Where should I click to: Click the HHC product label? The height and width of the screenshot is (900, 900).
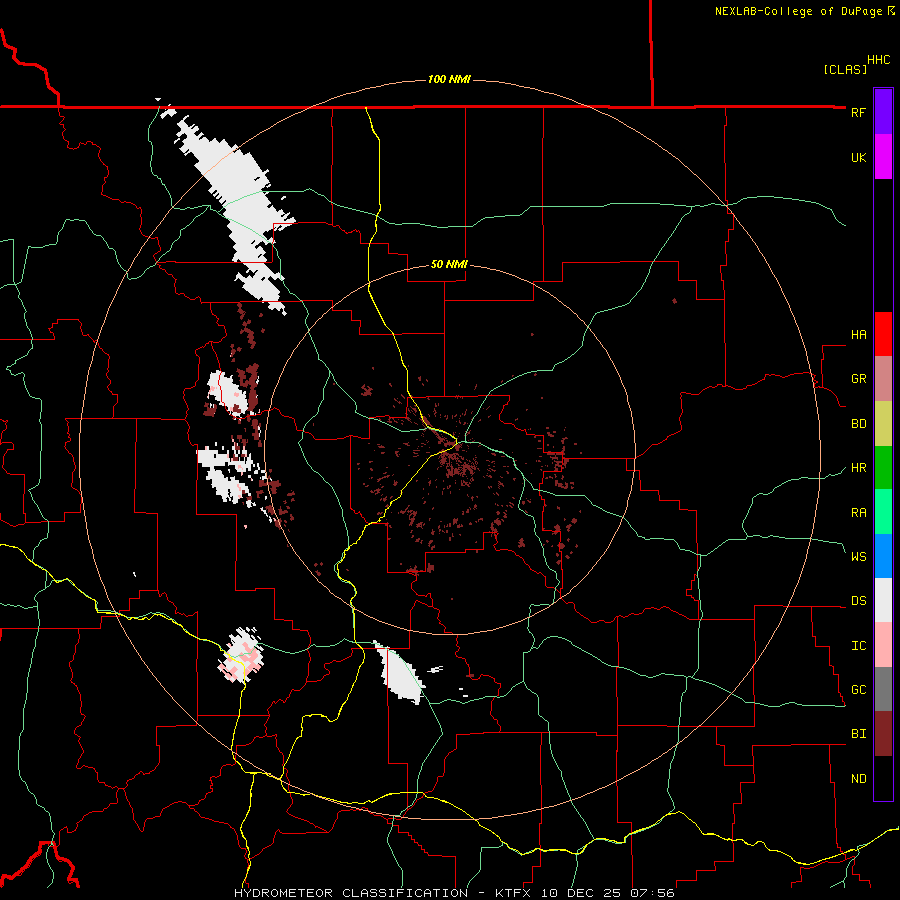click(878, 60)
